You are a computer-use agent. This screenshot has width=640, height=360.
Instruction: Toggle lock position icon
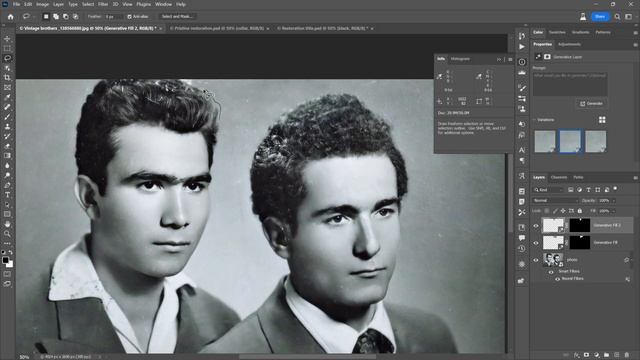[x=563, y=211]
